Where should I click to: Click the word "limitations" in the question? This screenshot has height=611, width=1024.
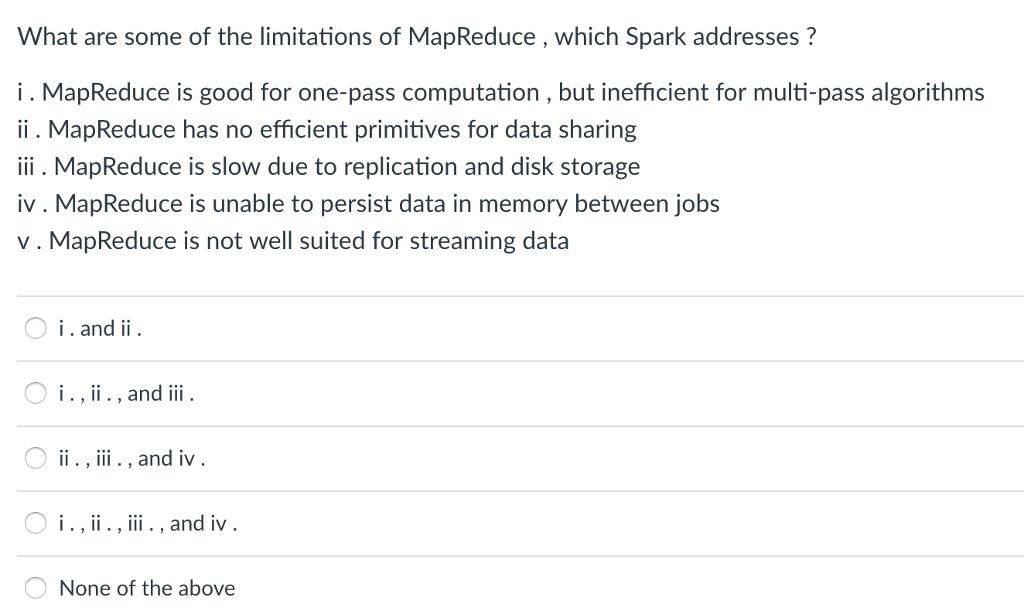point(315,38)
